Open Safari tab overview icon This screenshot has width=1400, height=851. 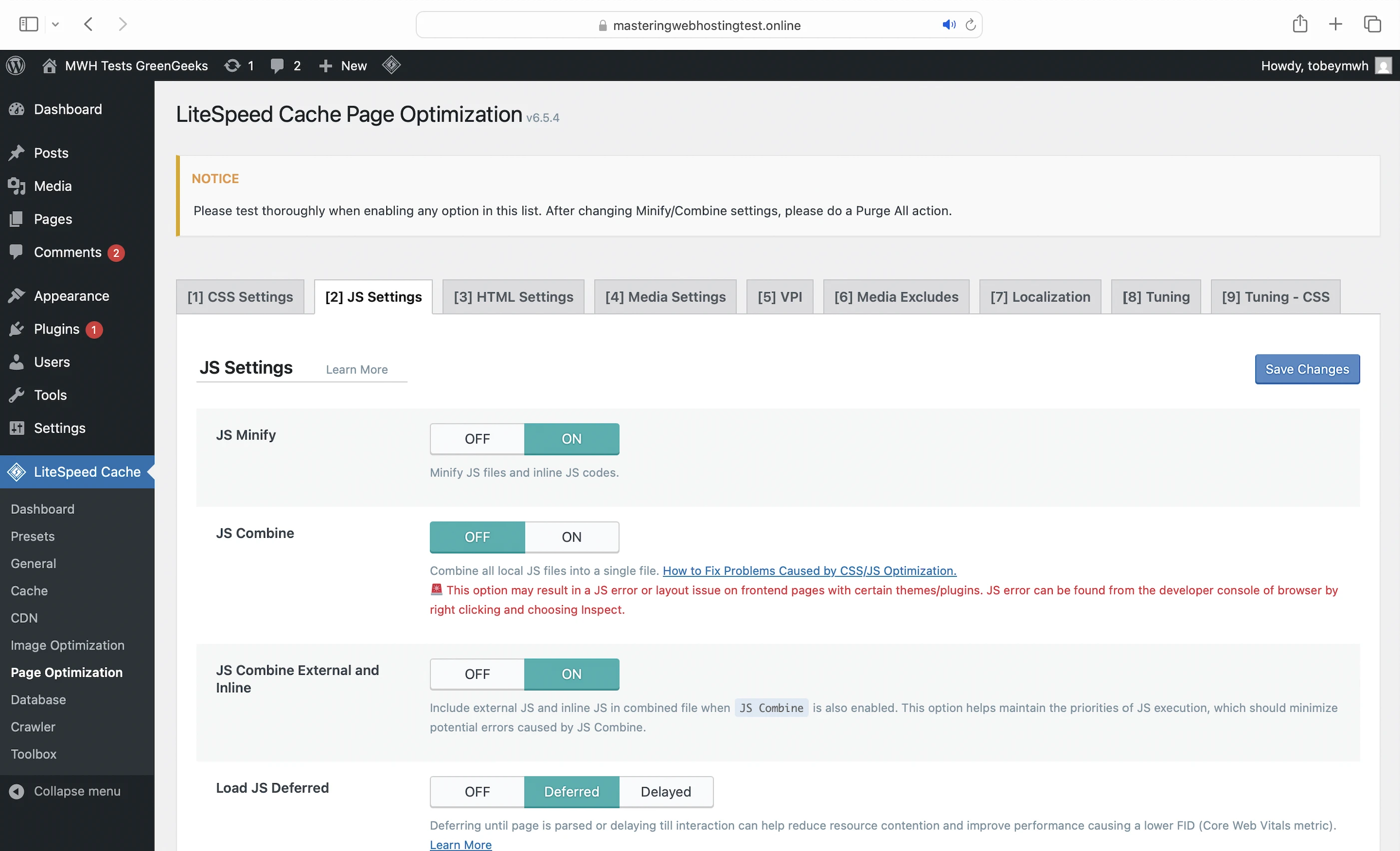point(1372,24)
